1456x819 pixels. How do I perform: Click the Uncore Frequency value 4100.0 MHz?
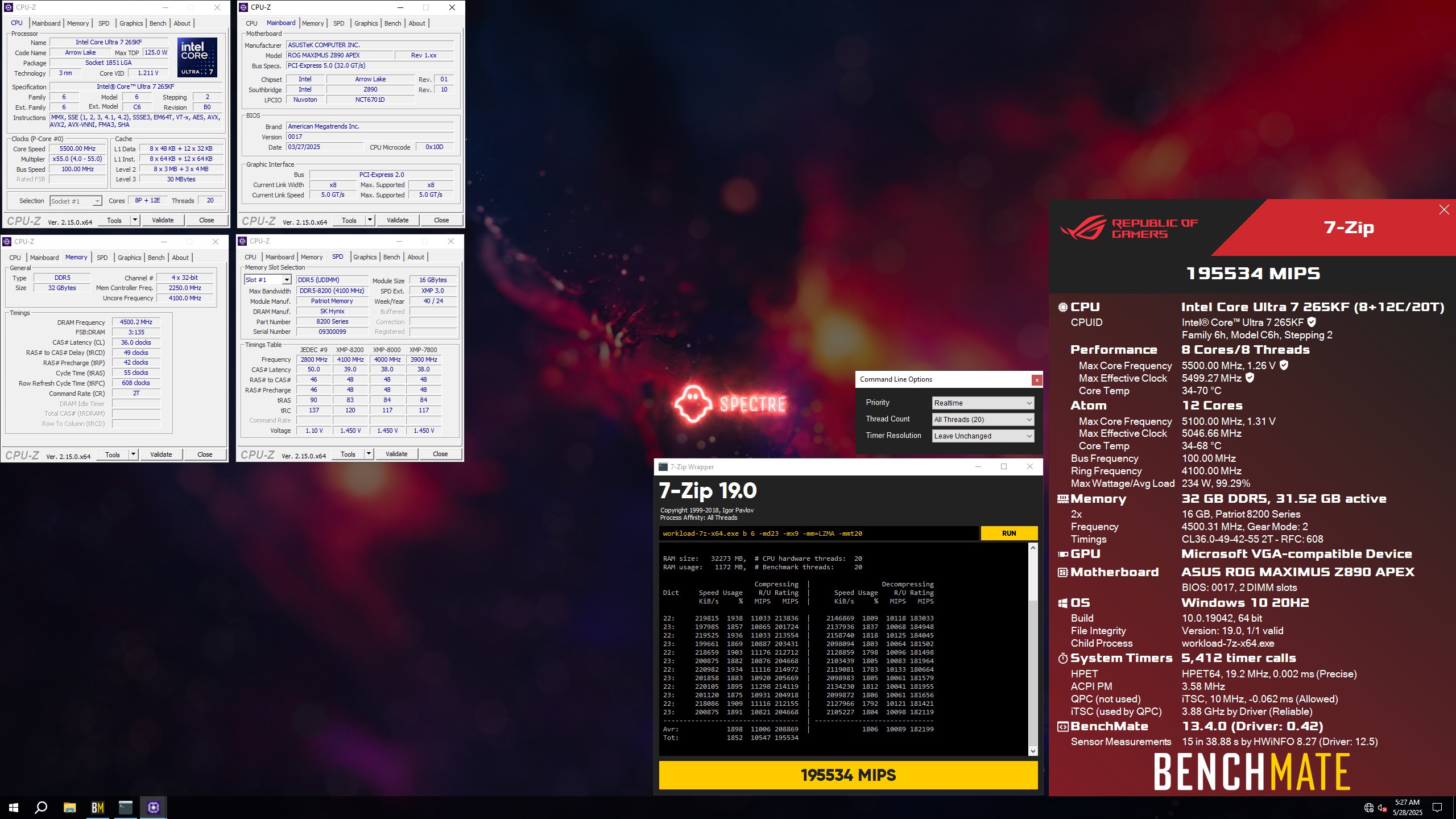[185, 298]
